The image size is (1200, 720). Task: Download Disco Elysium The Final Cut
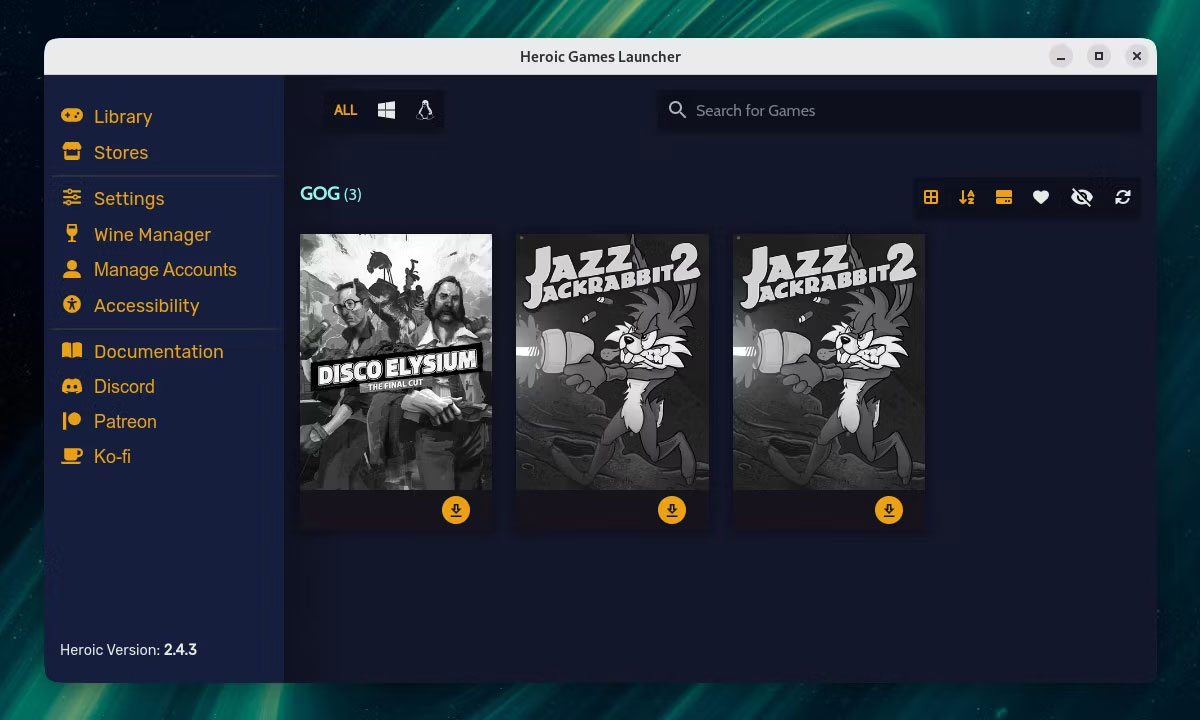[456, 509]
